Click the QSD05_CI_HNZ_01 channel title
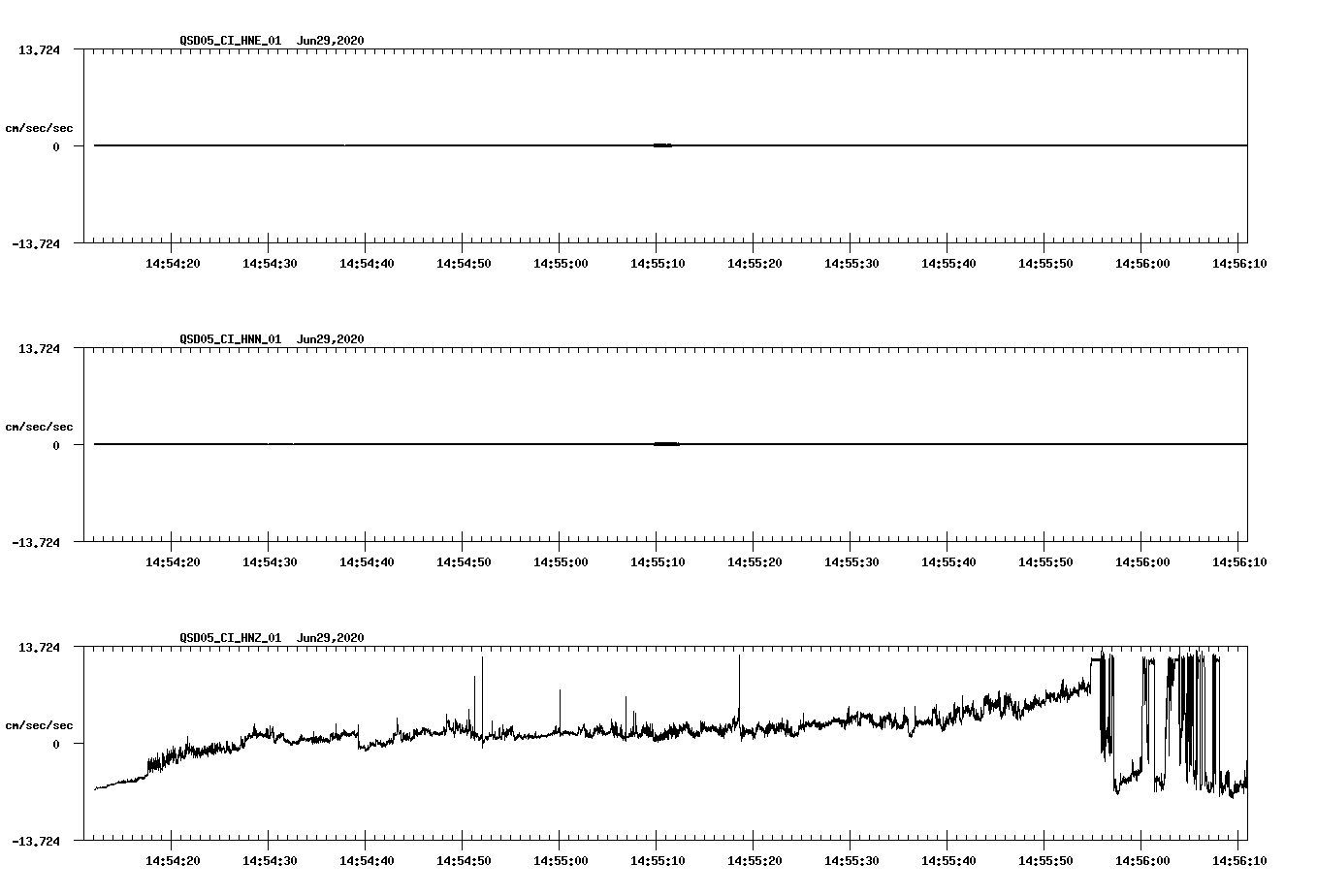This screenshot has width=1317, height=896. (231, 638)
